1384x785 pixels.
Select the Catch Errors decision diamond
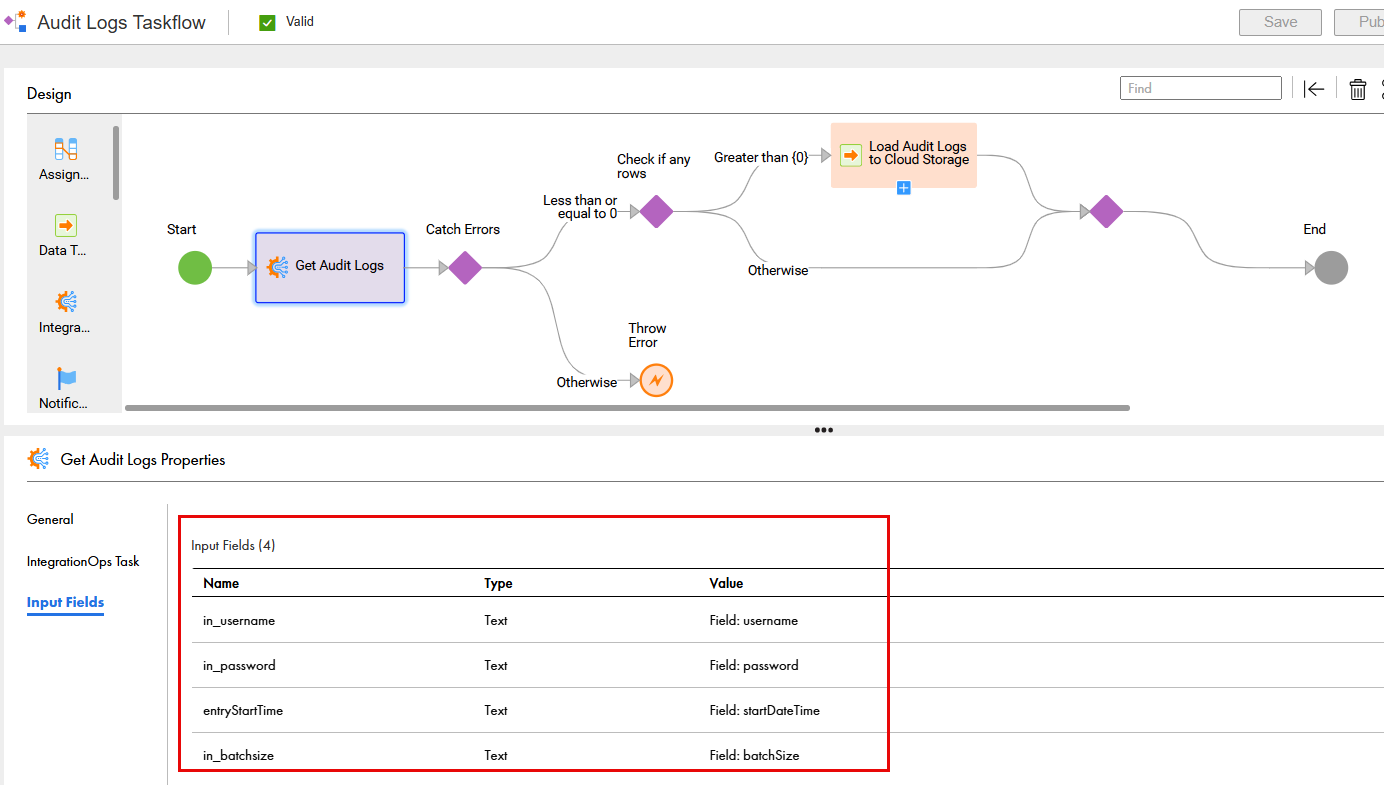click(465, 268)
